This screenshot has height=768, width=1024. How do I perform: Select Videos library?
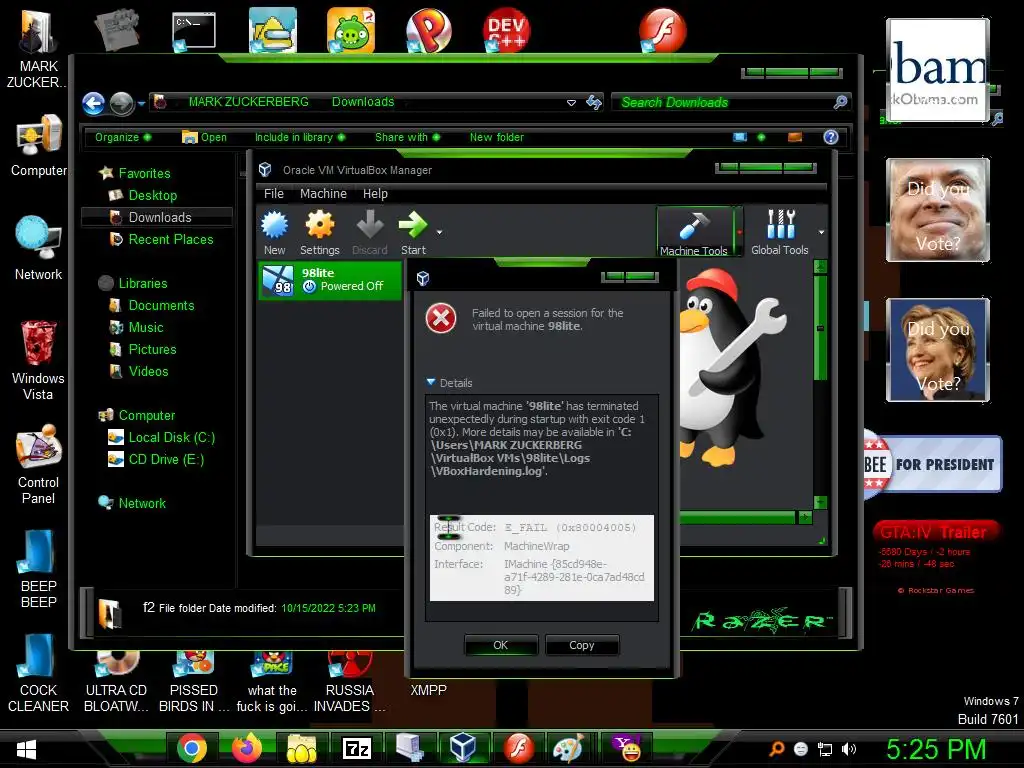(x=148, y=372)
